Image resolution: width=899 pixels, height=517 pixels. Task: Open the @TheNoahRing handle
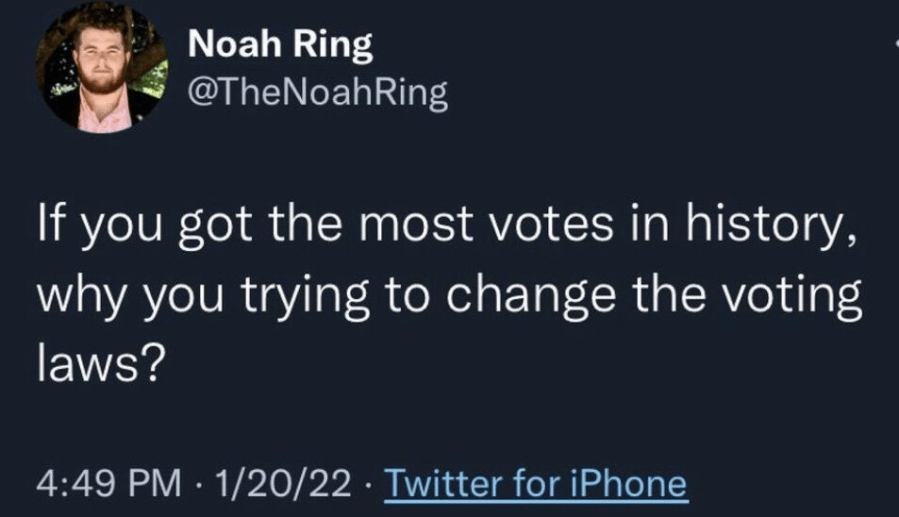coord(318,94)
